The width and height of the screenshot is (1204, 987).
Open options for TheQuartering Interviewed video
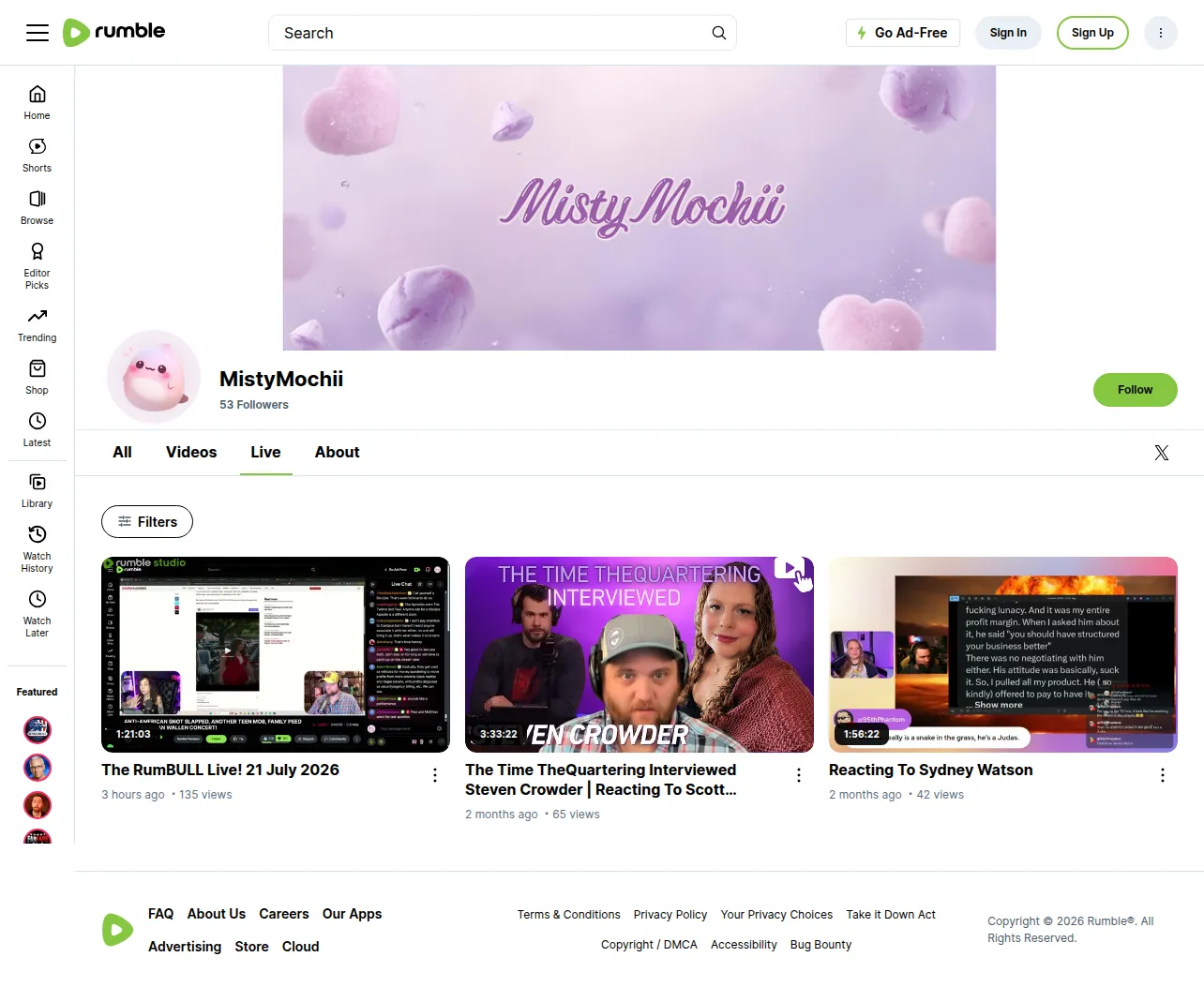(799, 775)
